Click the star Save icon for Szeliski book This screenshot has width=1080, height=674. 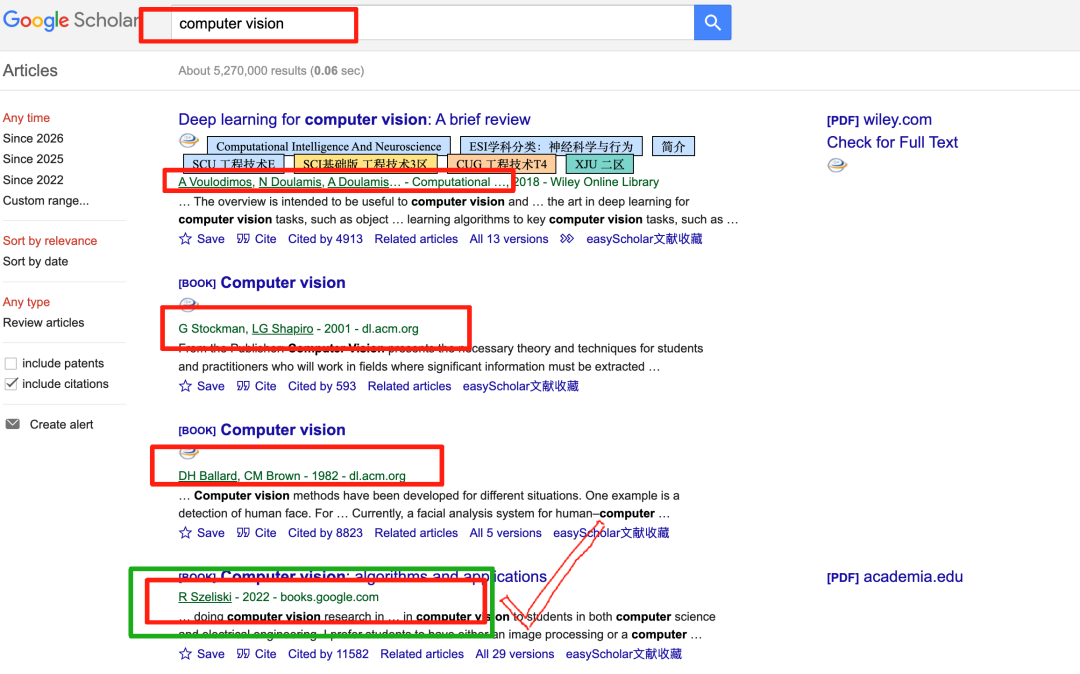(185, 654)
